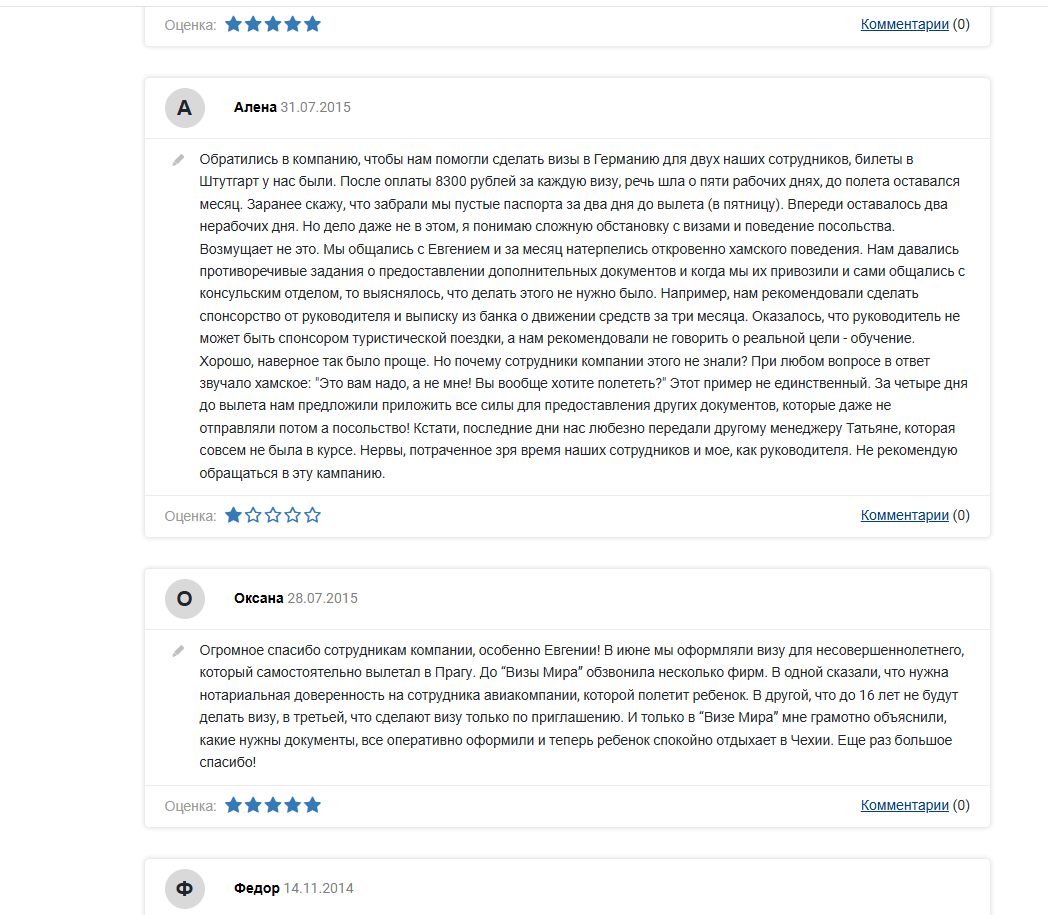
Task: Click Алена's round avatar icon
Action: (184, 108)
